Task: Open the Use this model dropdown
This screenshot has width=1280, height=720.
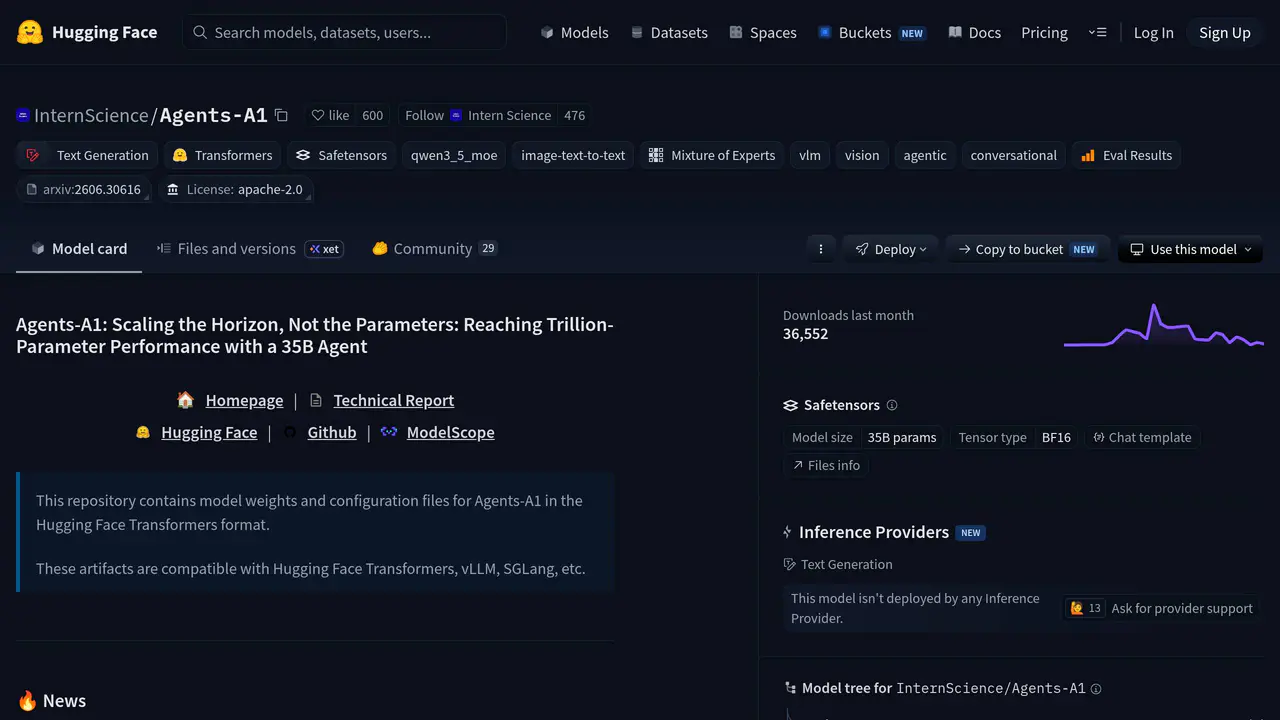Action: tap(1190, 249)
